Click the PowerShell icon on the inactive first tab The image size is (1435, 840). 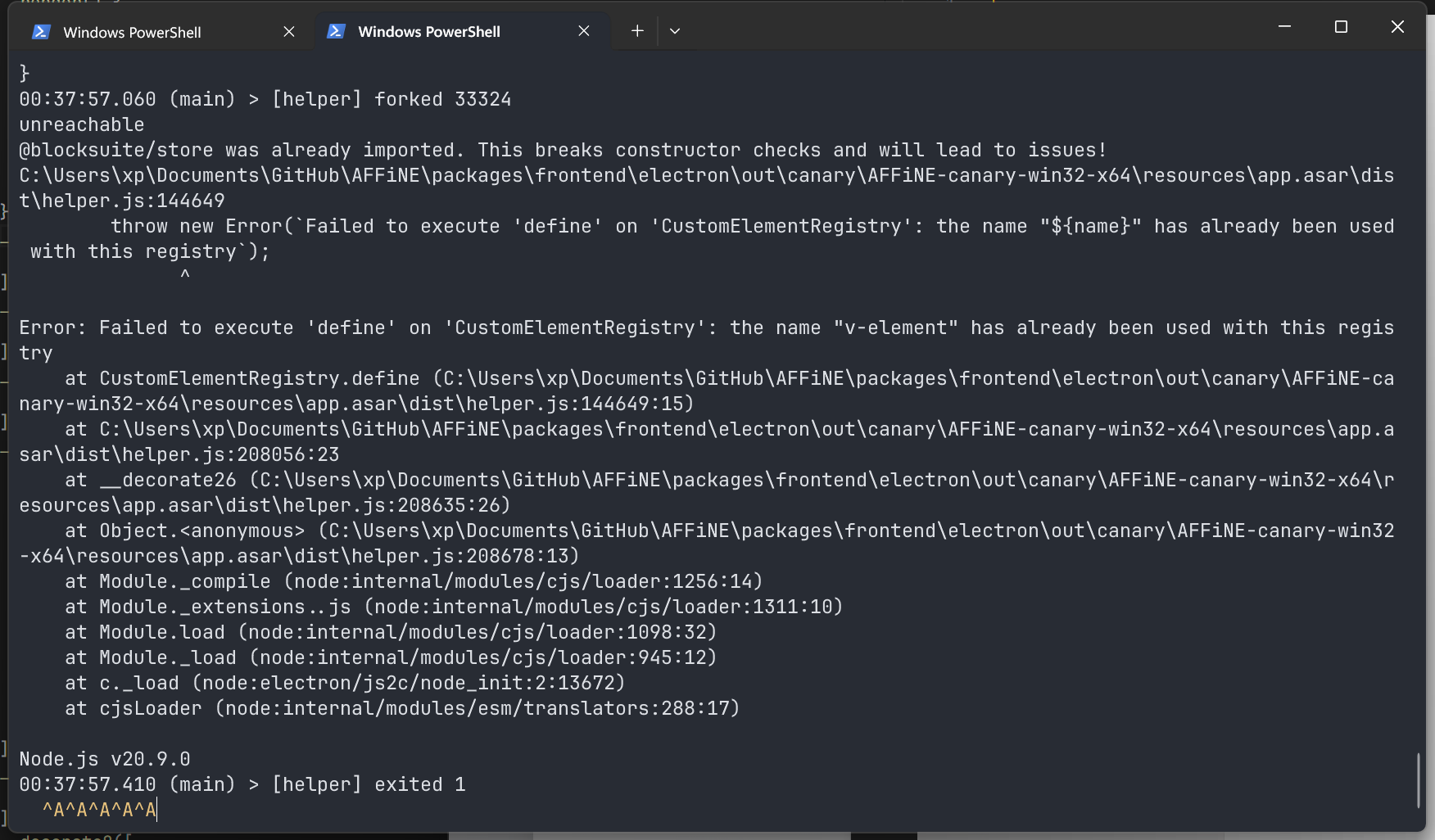click(41, 32)
